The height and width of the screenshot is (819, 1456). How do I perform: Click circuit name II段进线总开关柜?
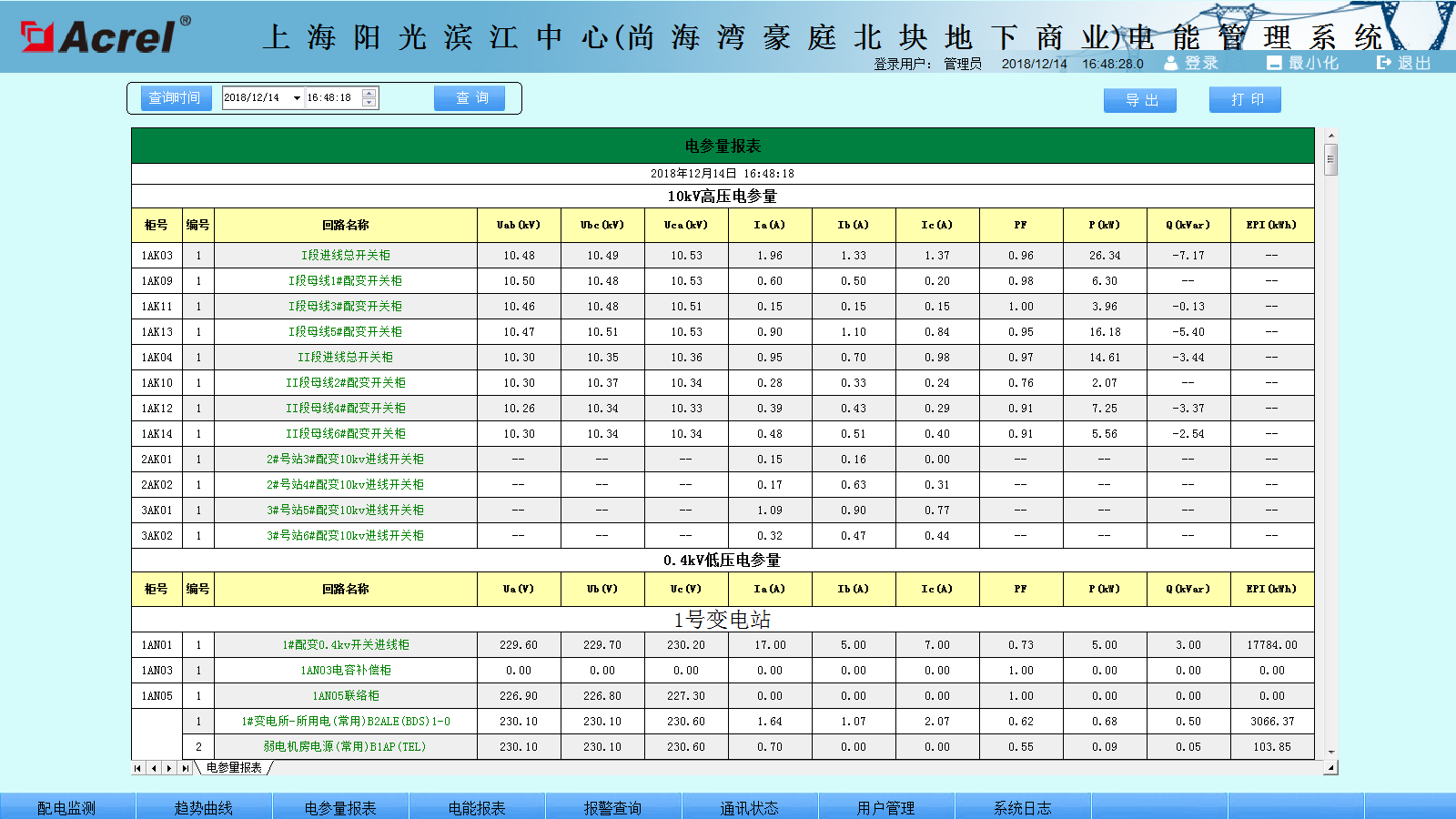tap(346, 358)
